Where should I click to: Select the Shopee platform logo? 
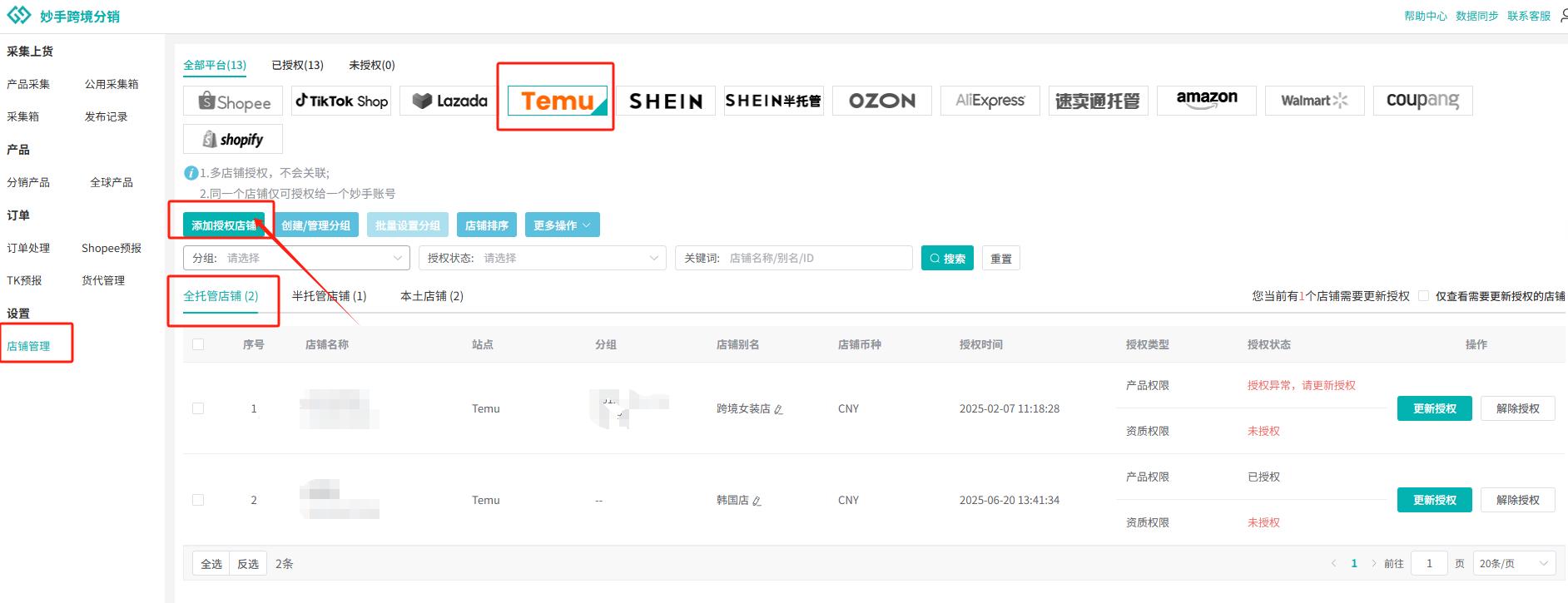(x=233, y=101)
